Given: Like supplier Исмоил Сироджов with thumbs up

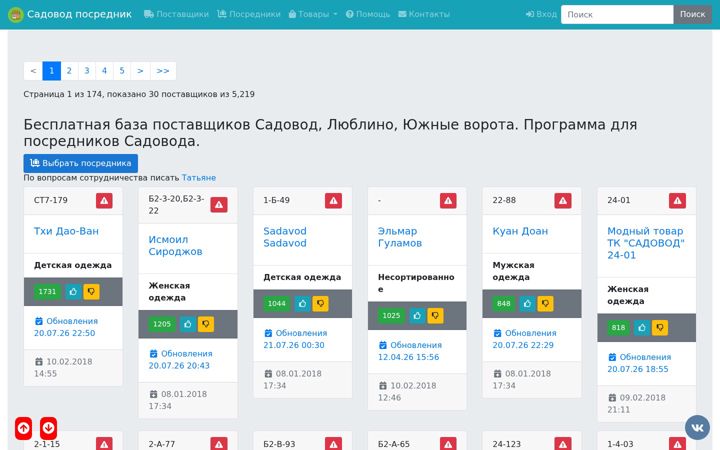Looking at the screenshot, I should click(188, 324).
